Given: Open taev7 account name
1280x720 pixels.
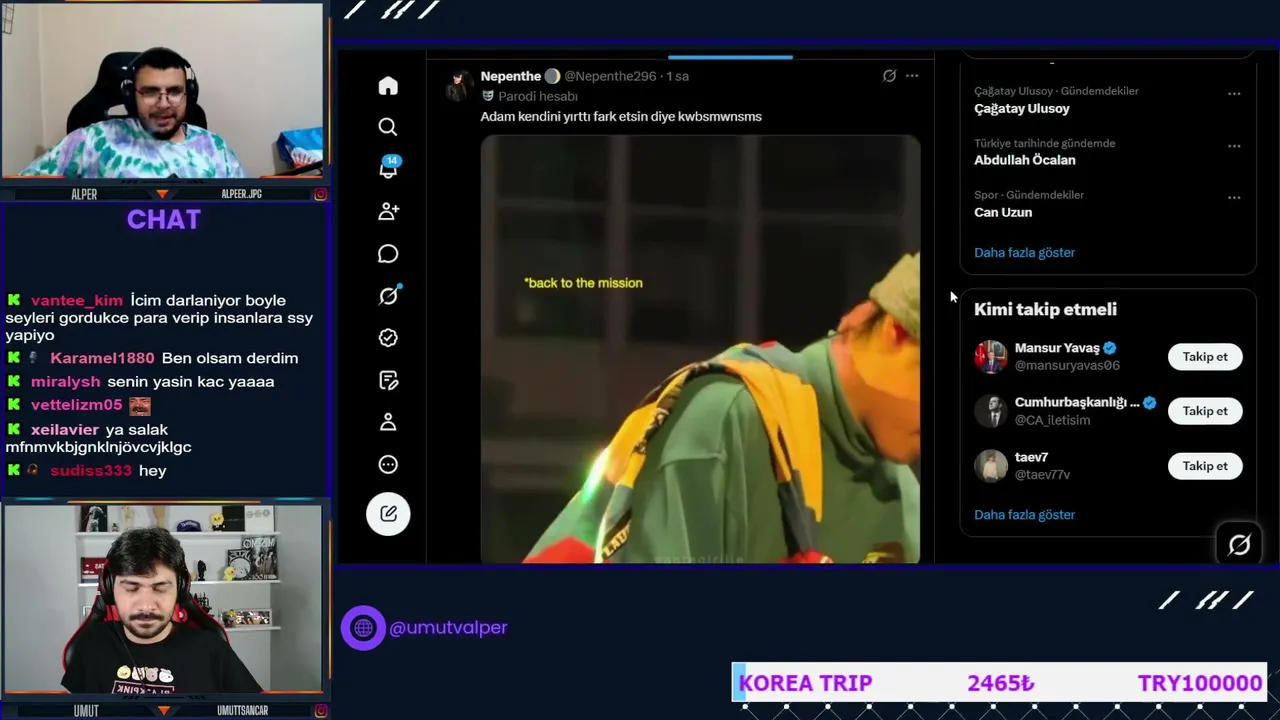Looking at the screenshot, I should (x=1031, y=457).
